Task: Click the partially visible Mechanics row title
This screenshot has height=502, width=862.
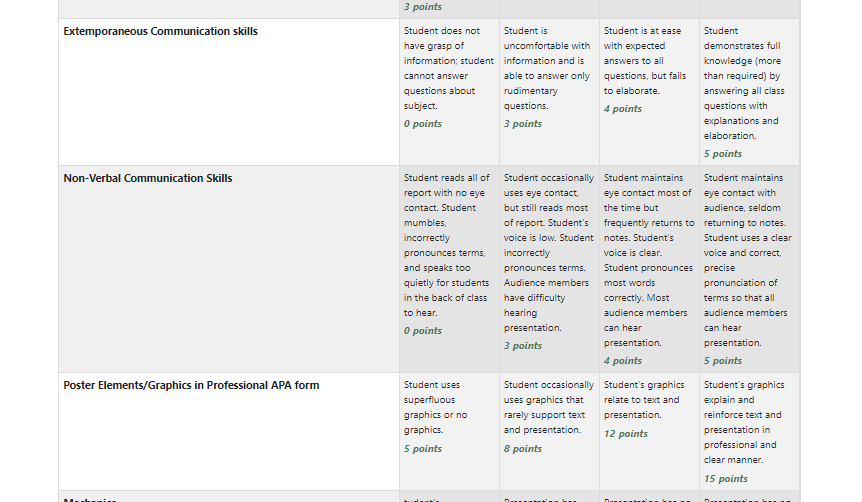Action: (90, 499)
